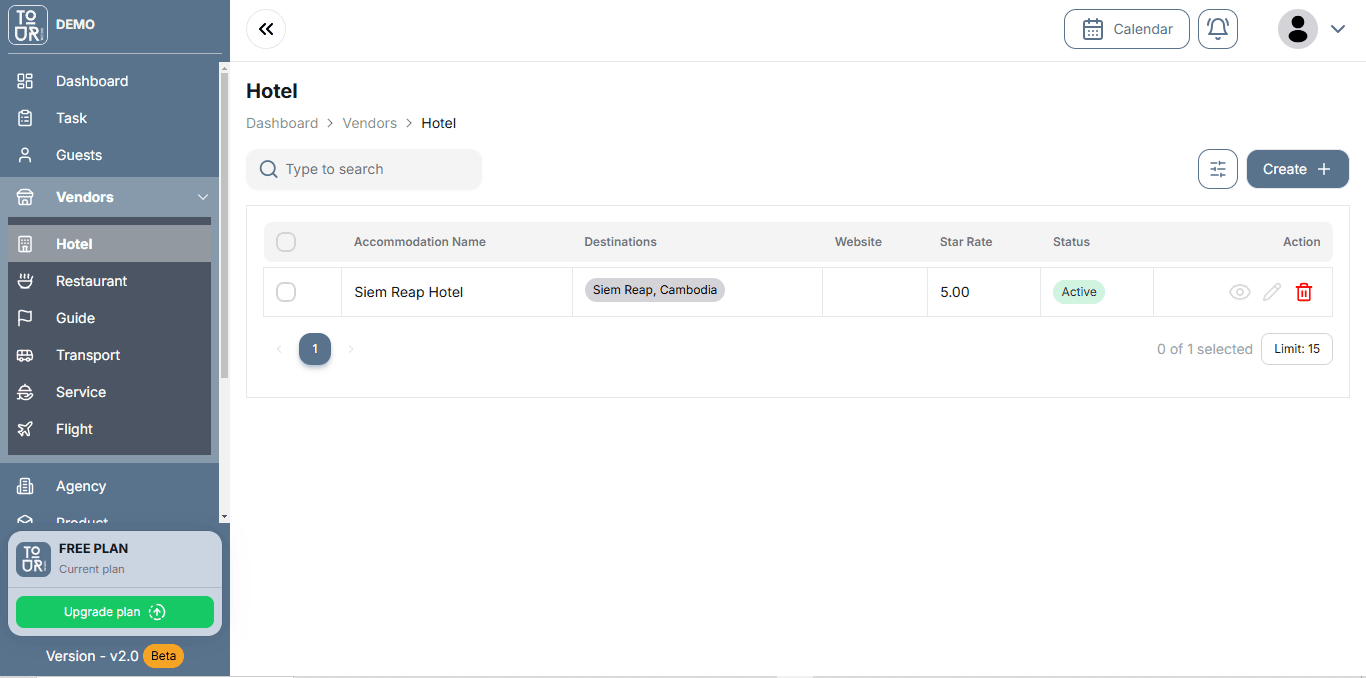Delete Siem Reap Hotel using trash icon
This screenshot has height=678, width=1366.
click(x=1303, y=292)
